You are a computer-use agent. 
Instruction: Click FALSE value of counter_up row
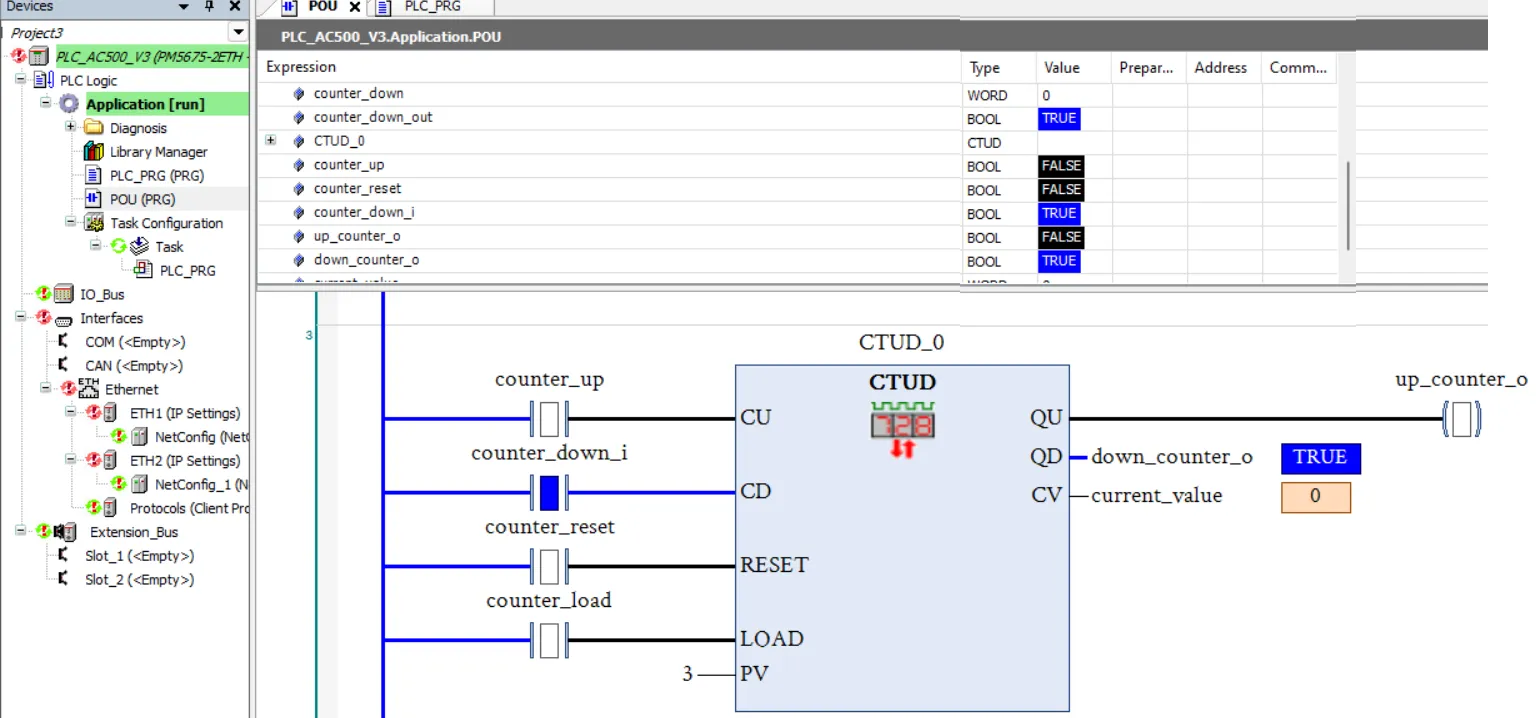[1062, 166]
